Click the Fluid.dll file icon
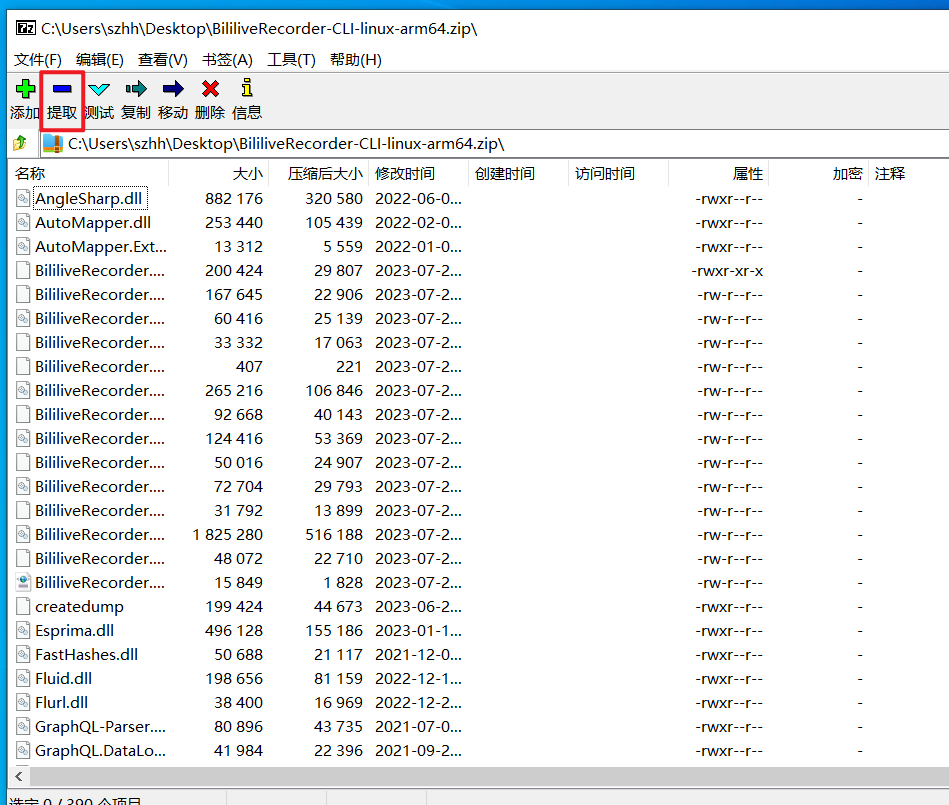This screenshot has width=949, height=805. 23,678
